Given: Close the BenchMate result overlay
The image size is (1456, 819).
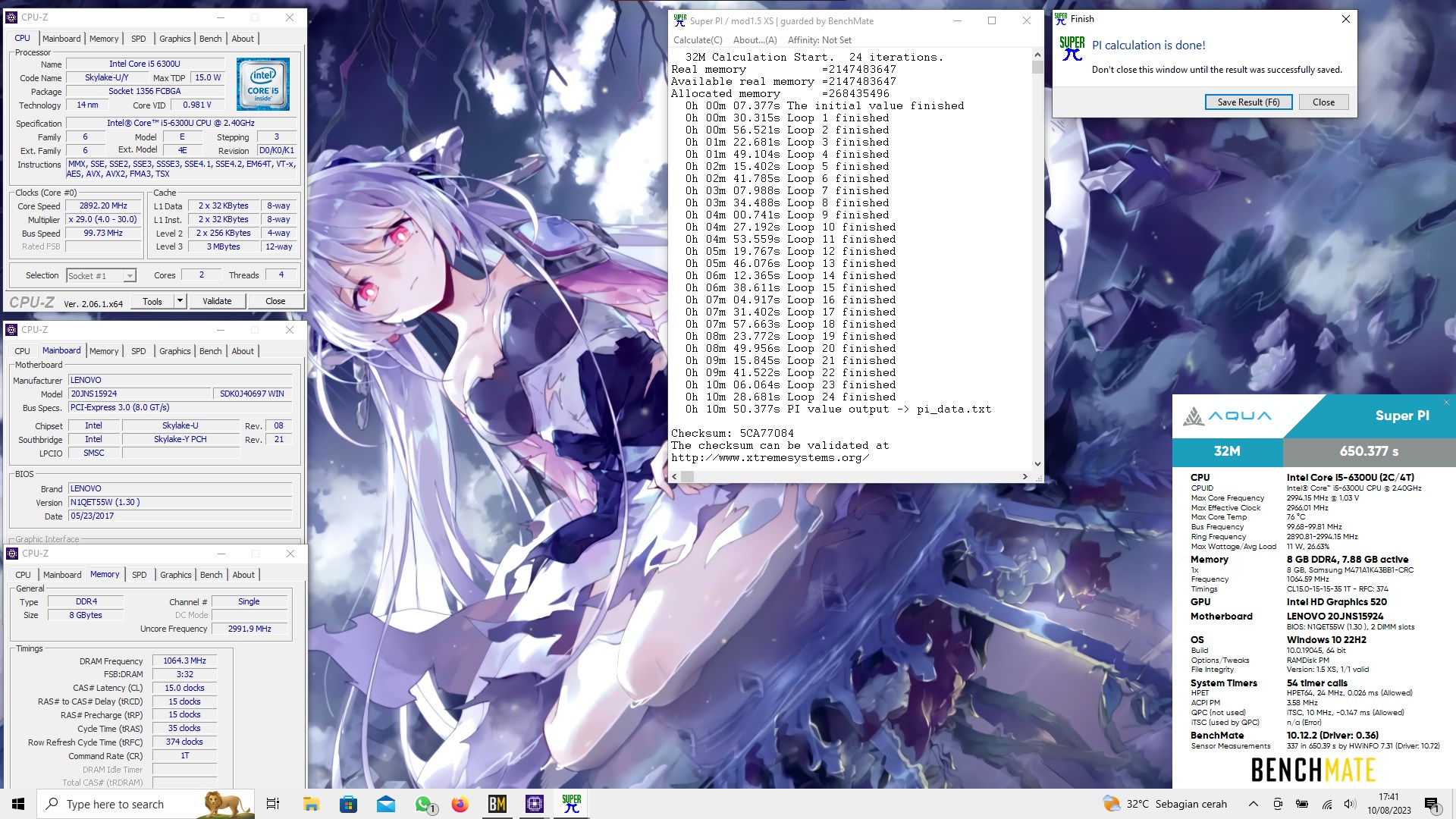Looking at the screenshot, I should point(1446,403).
